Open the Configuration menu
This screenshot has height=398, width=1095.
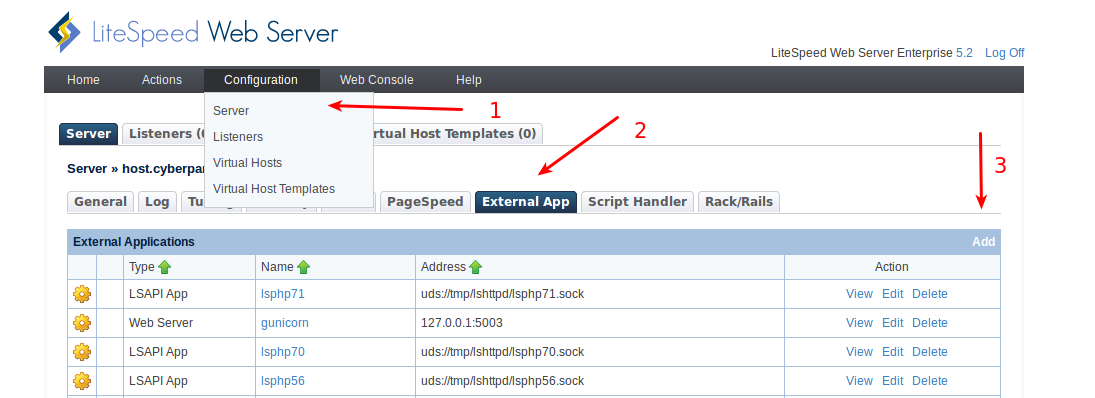(x=261, y=80)
